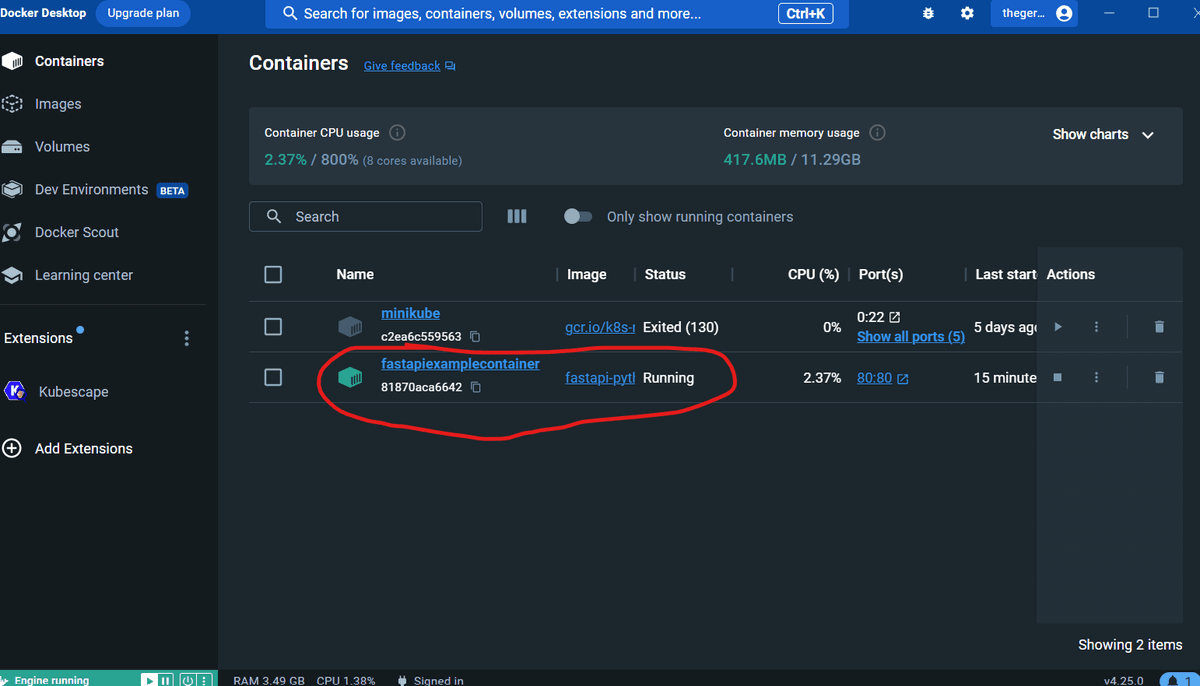Image resolution: width=1200 pixels, height=686 pixels.
Task: Copy container ID 81870aca6642
Action: 476,387
